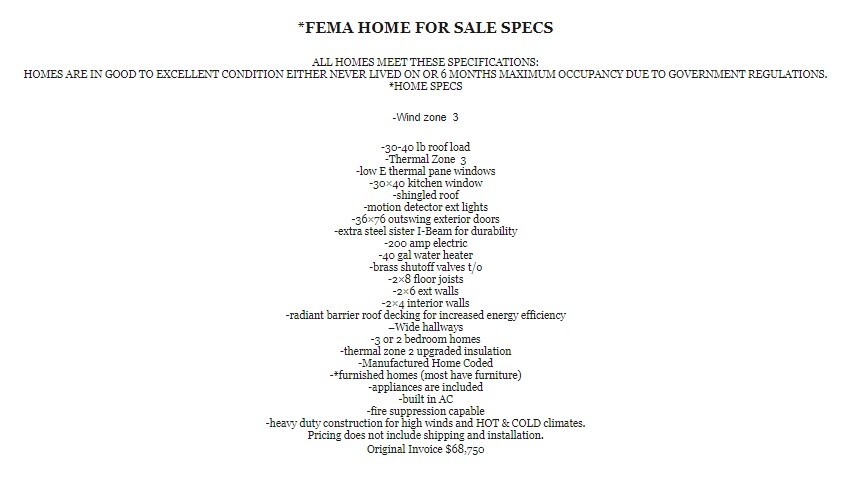
Task: Click the Wind zone 3 line
Action: point(426,117)
